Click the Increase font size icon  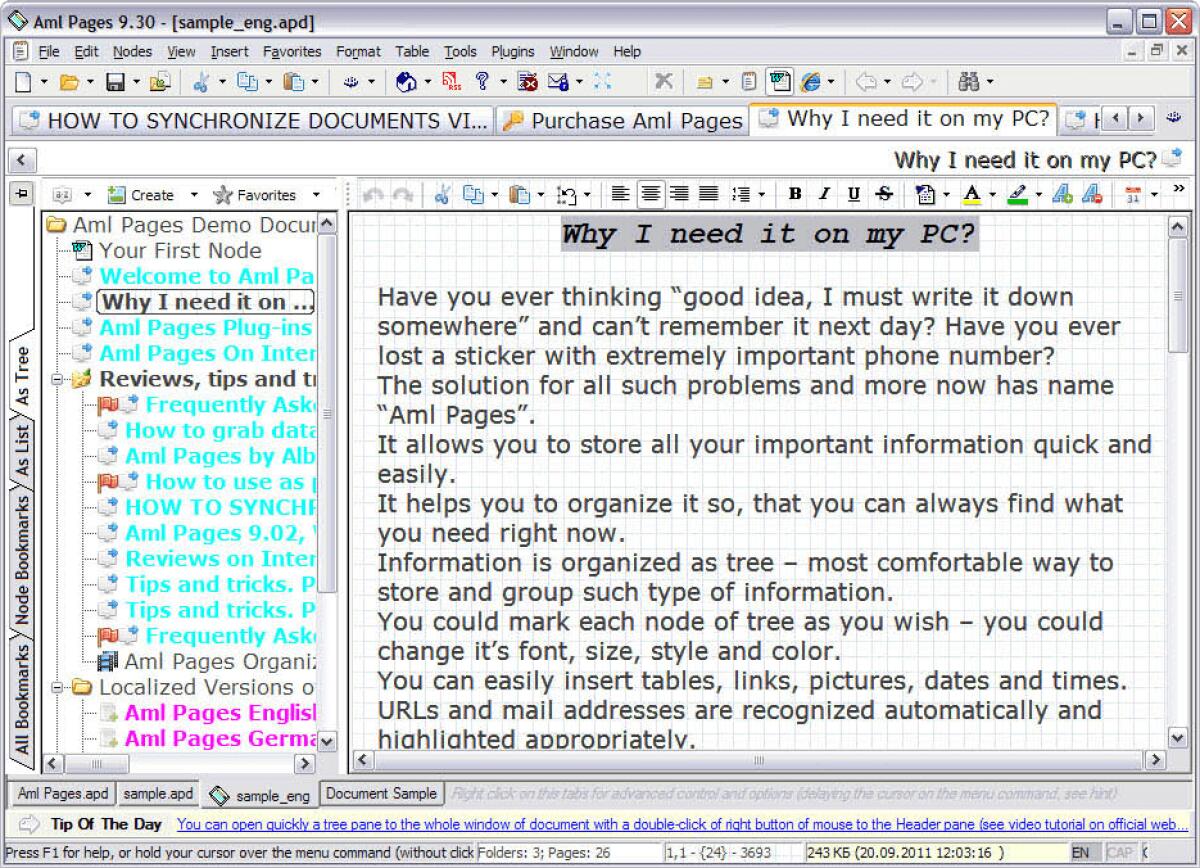pyautogui.click(x=1062, y=194)
